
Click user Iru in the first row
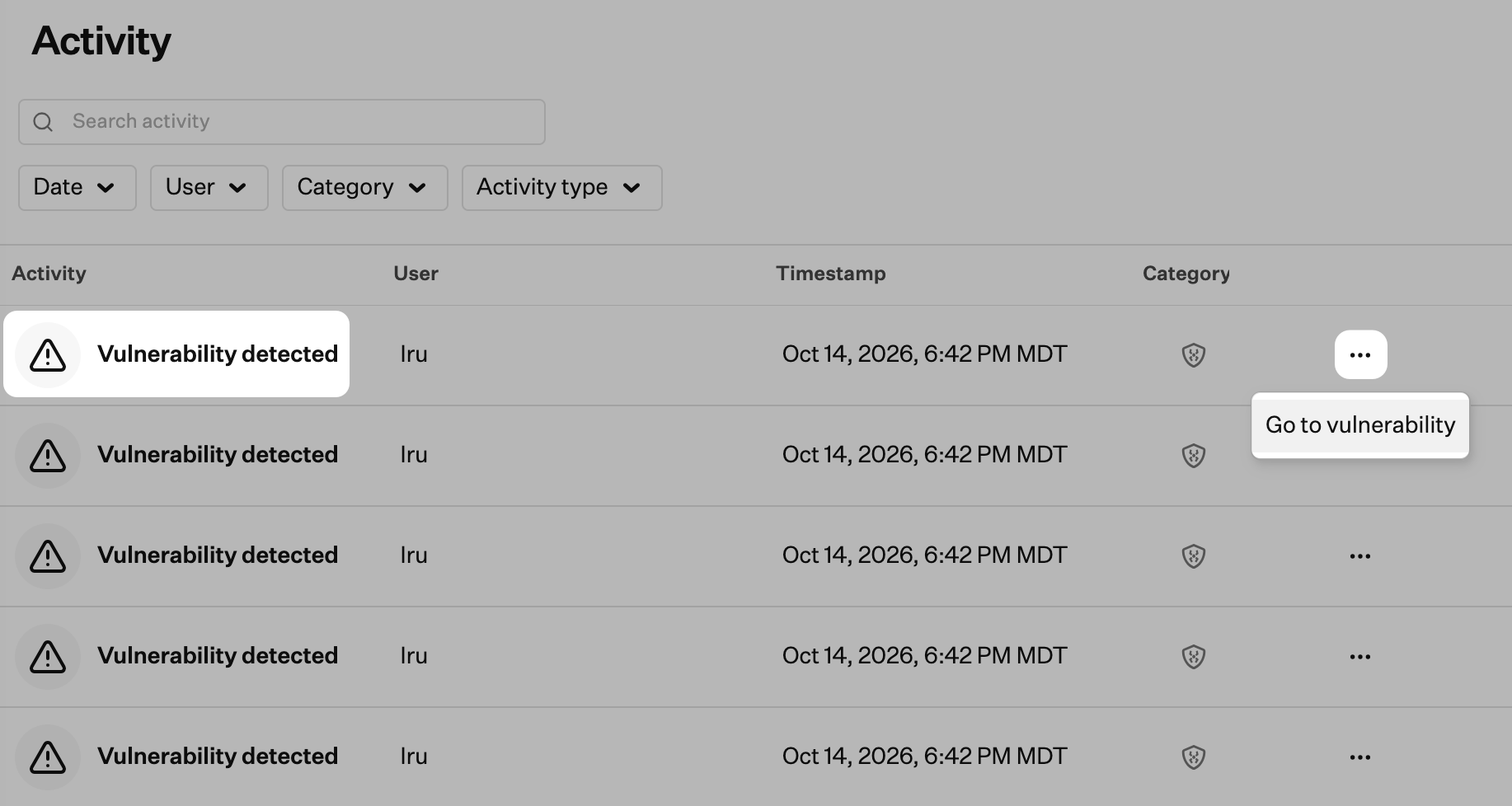tap(414, 354)
